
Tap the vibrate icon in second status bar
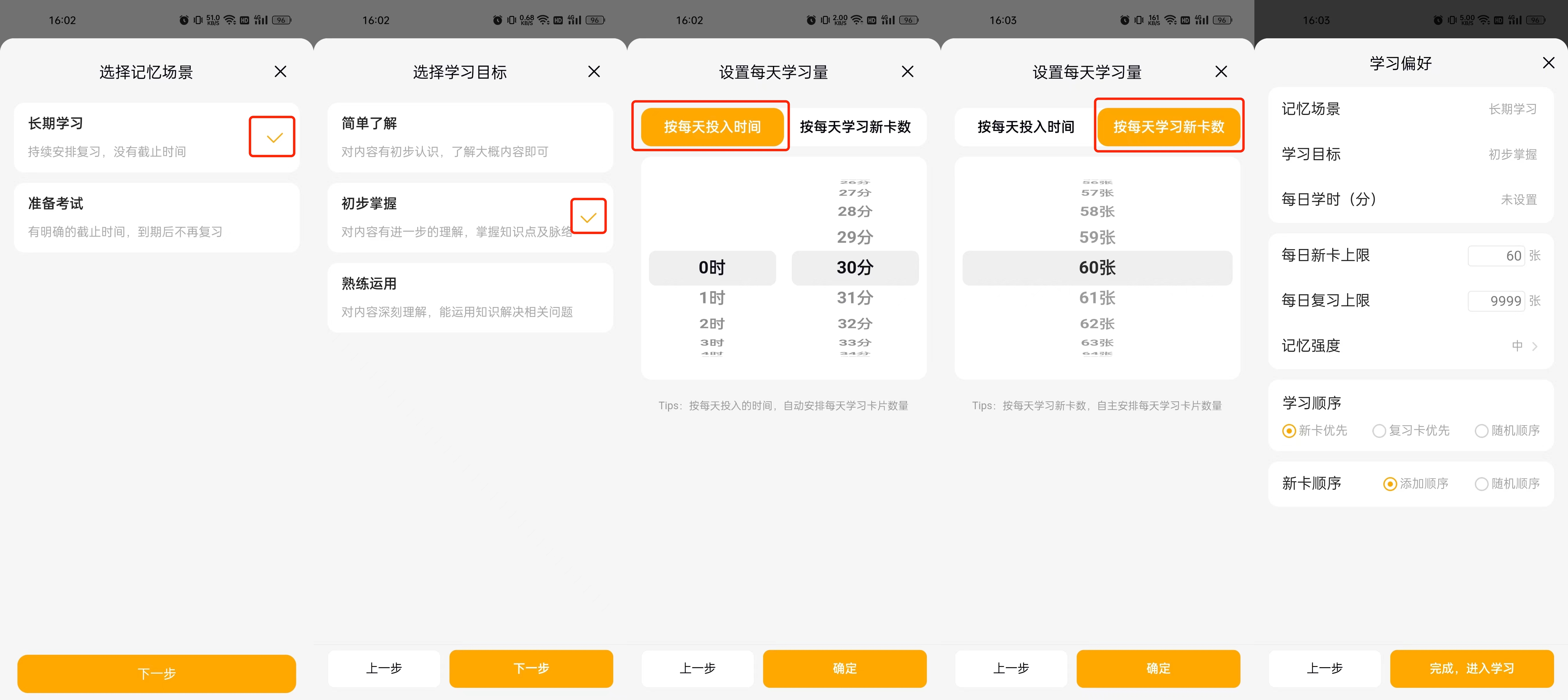pyautogui.click(x=511, y=20)
